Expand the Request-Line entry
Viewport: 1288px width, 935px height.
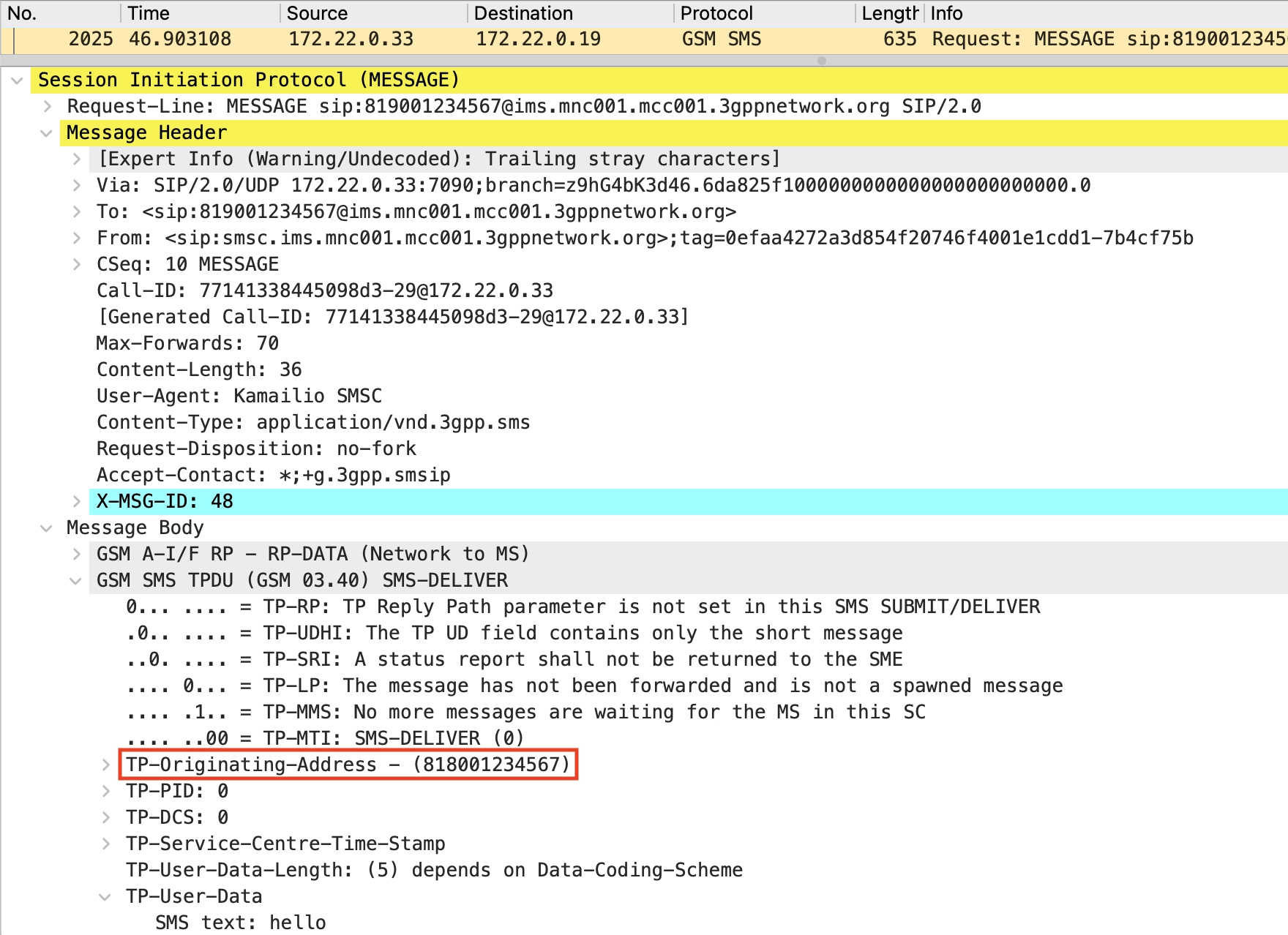48,107
